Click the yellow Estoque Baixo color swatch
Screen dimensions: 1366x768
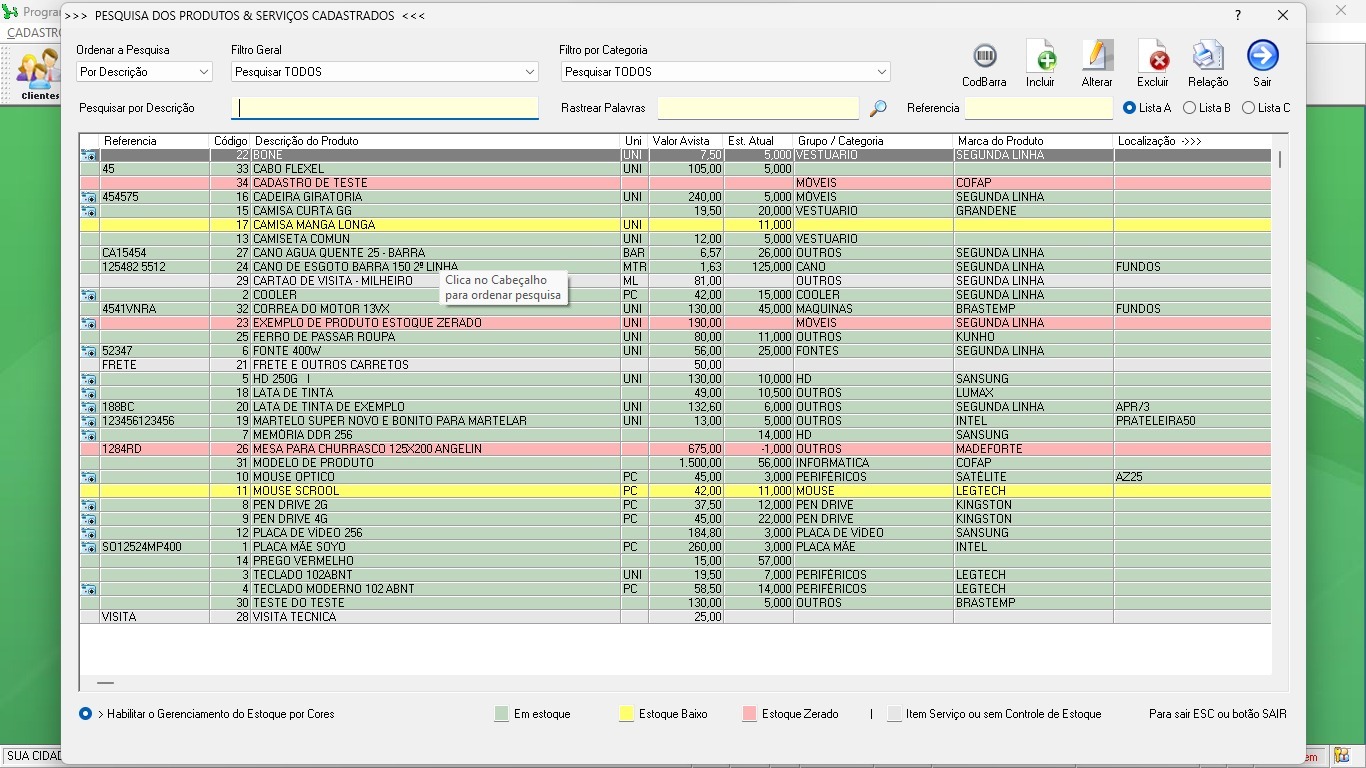pyautogui.click(x=627, y=714)
